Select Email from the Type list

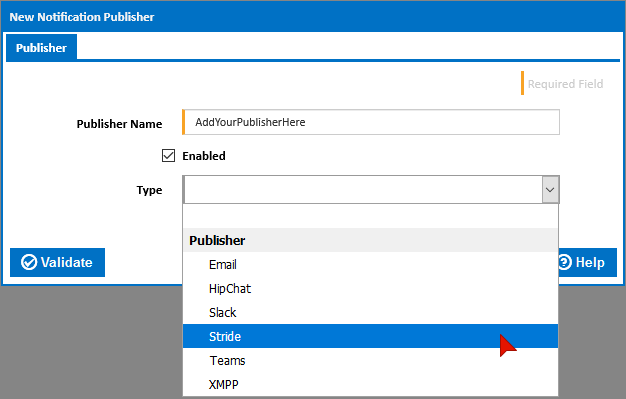(370, 264)
